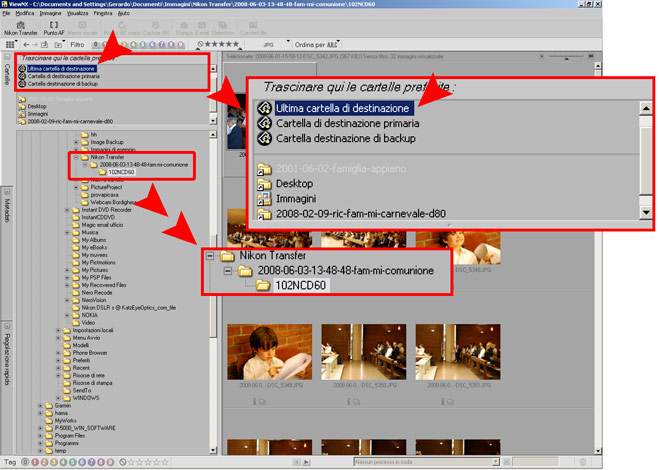Apply tag 5 in bottom Tag bar
Viewport: 660px width, 470px height.
(x=72, y=462)
